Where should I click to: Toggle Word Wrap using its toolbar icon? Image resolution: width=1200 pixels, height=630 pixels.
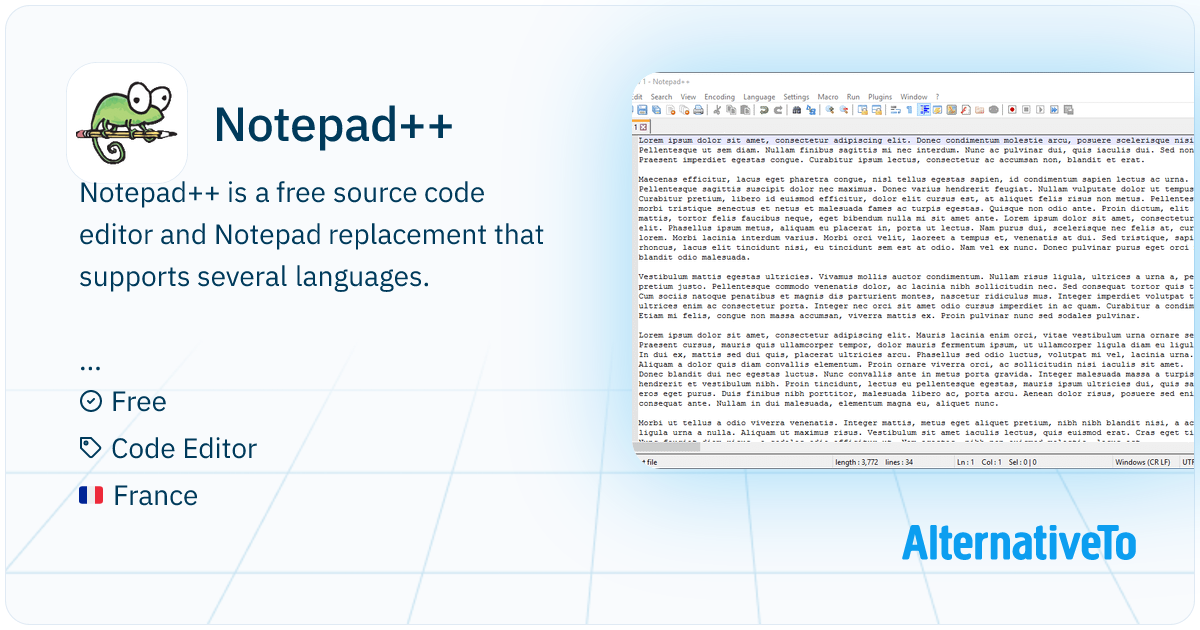[x=893, y=110]
